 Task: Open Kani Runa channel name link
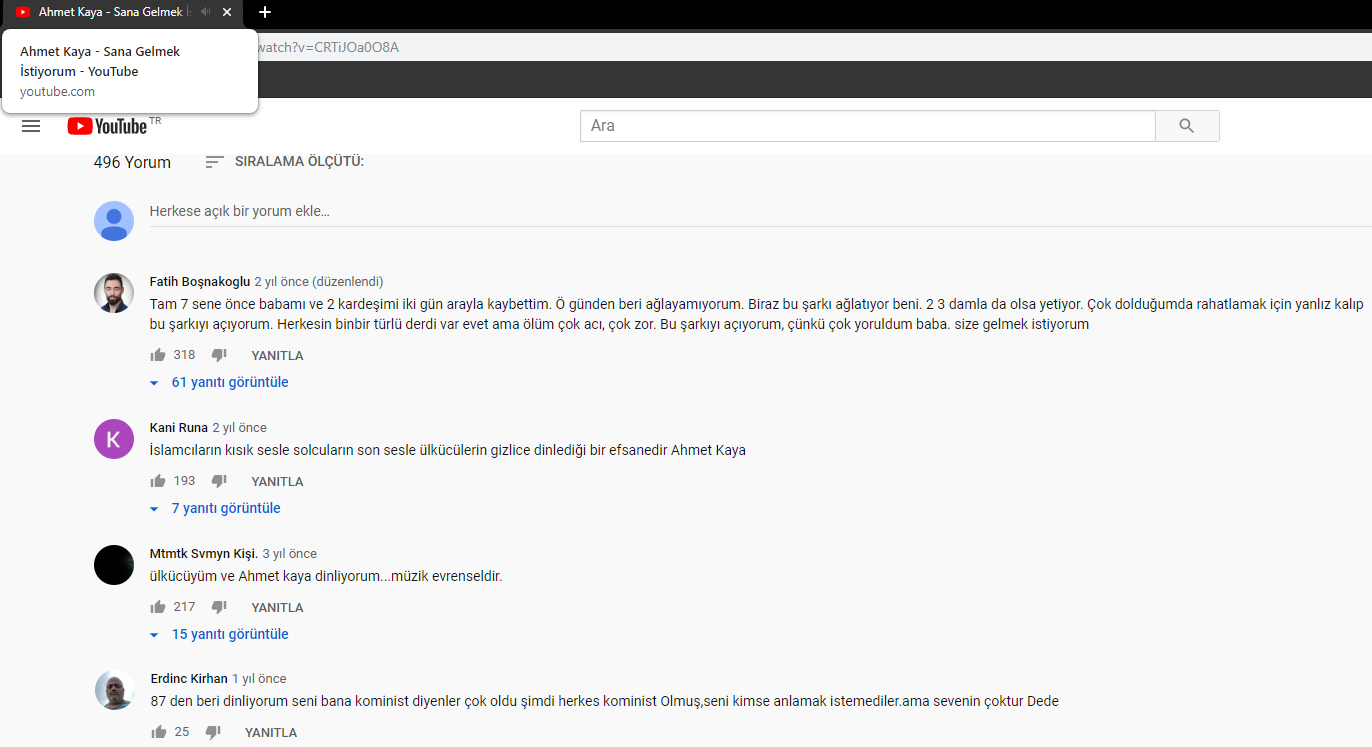[x=179, y=428]
